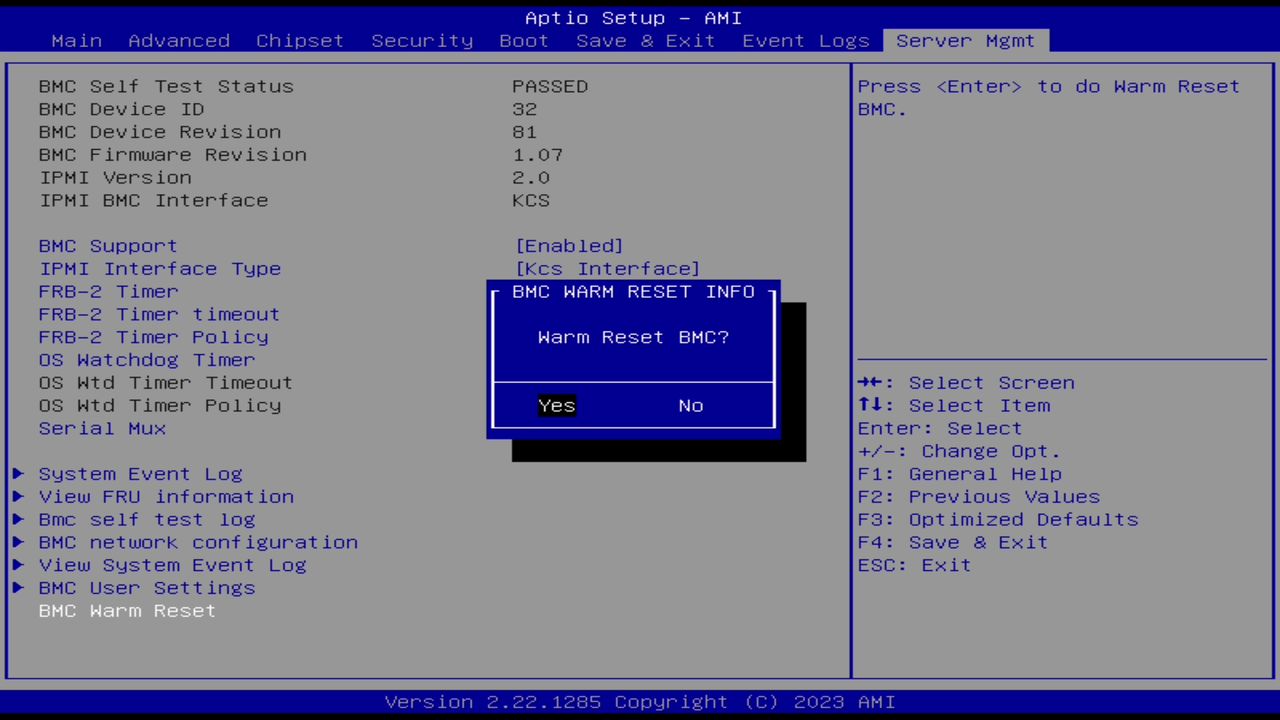Expand the BMC User Settings arrow

click(18, 588)
